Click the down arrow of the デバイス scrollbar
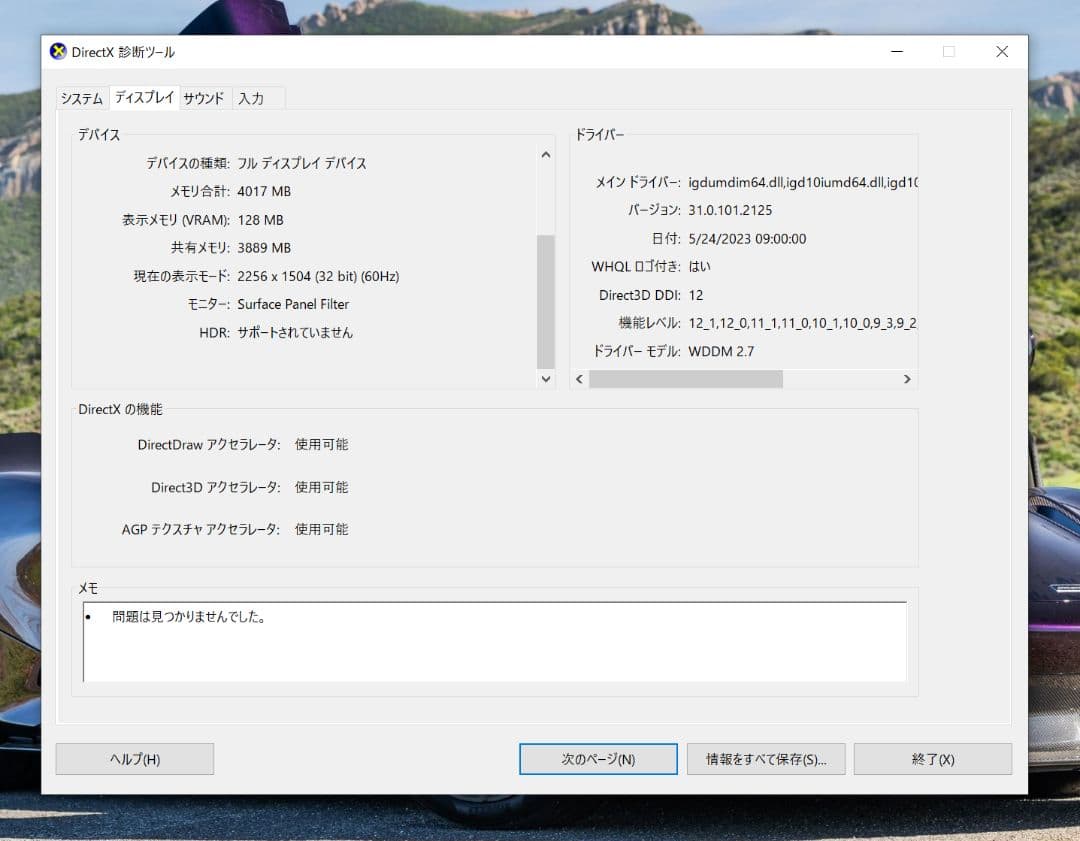The width and height of the screenshot is (1080, 841). point(545,380)
